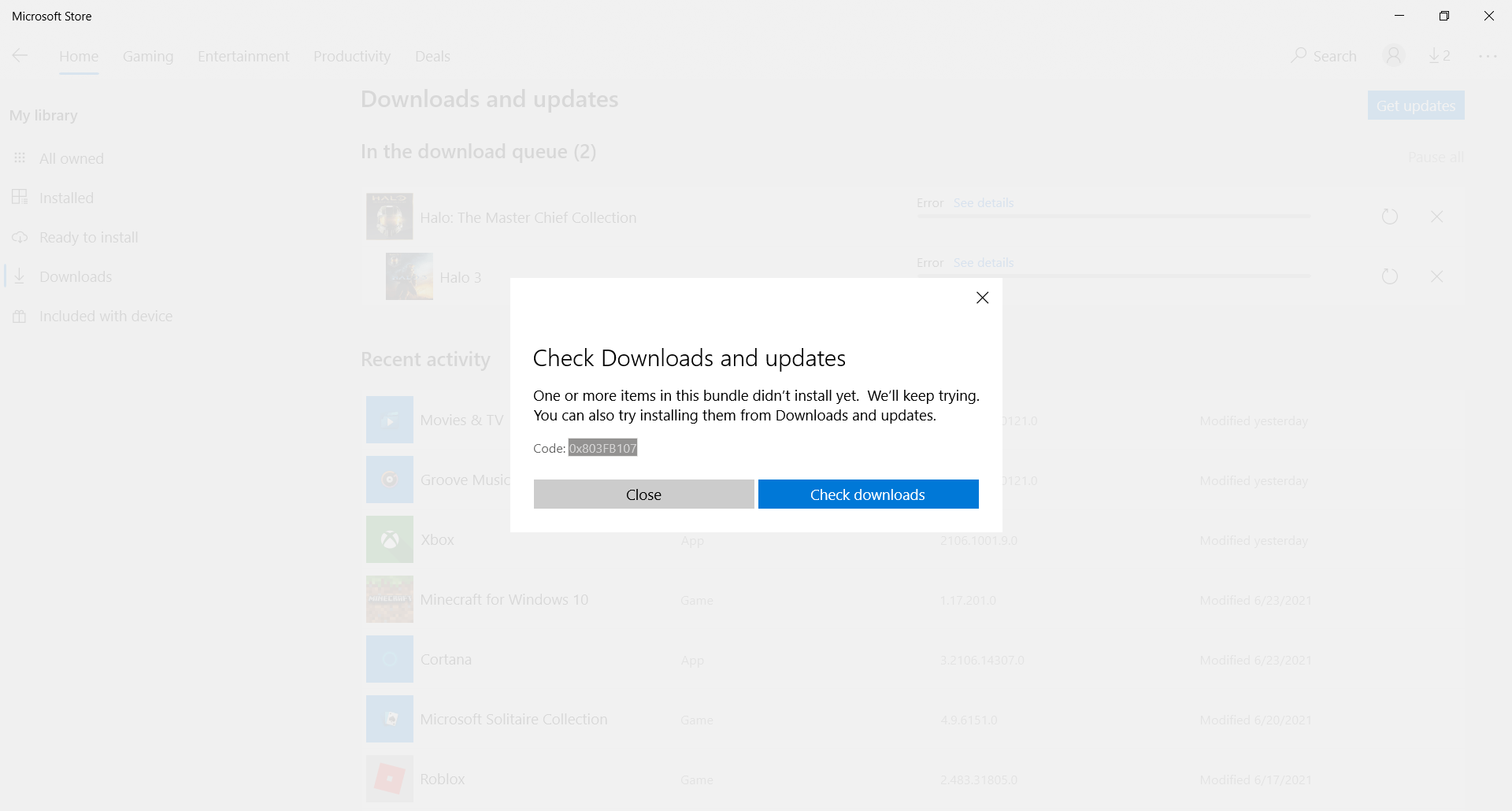Close the error dialog with the X icon
The height and width of the screenshot is (811, 1512).
(x=982, y=298)
